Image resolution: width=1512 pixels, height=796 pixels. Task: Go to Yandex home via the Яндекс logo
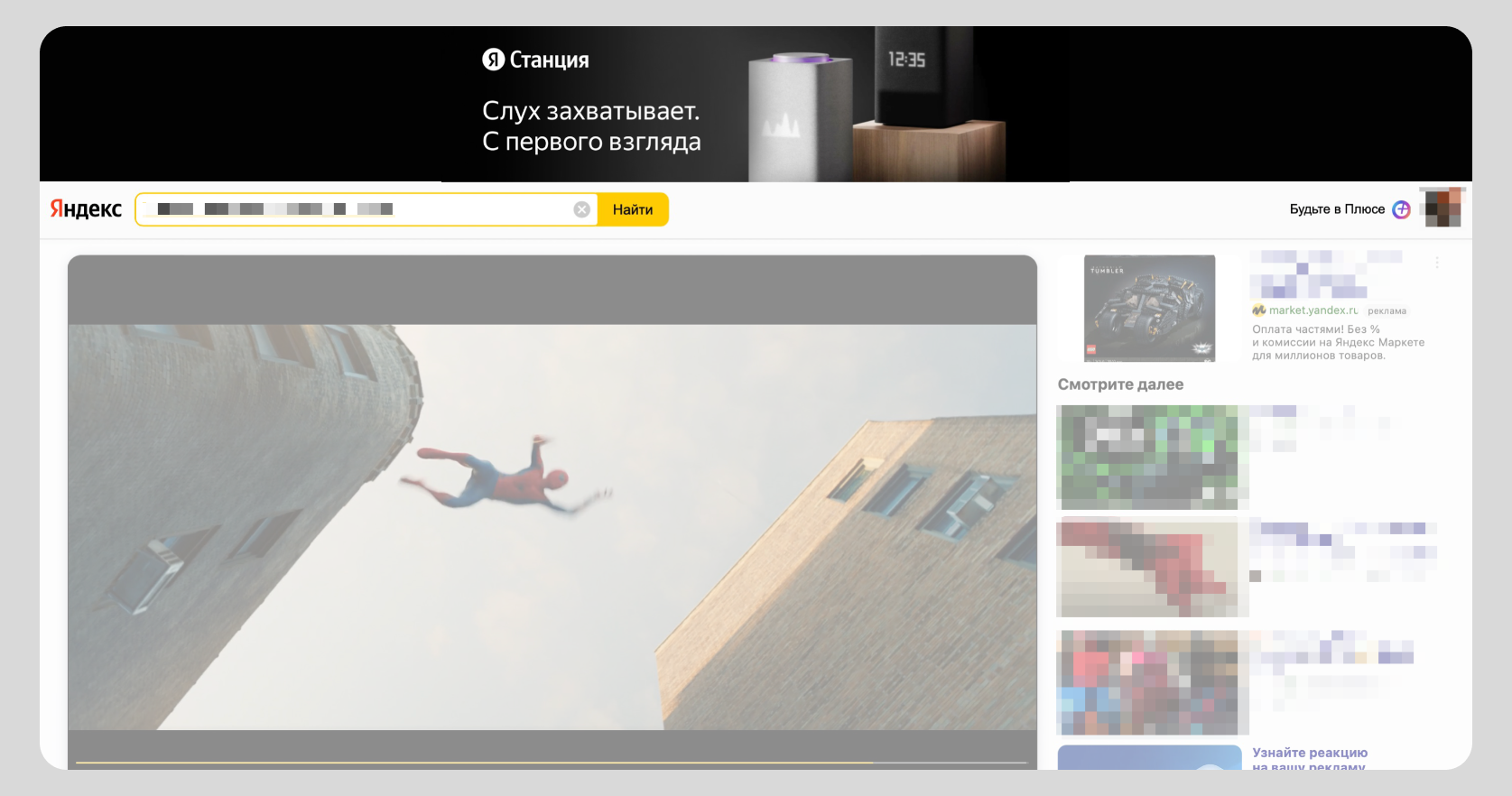point(86,209)
